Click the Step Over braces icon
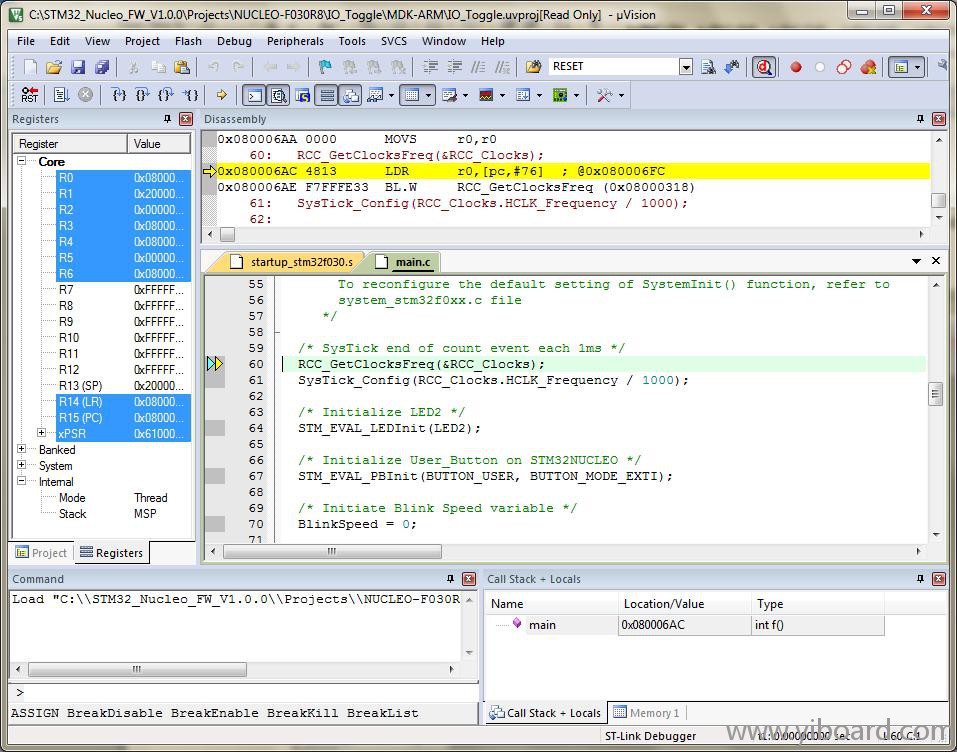 [x=143, y=95]
